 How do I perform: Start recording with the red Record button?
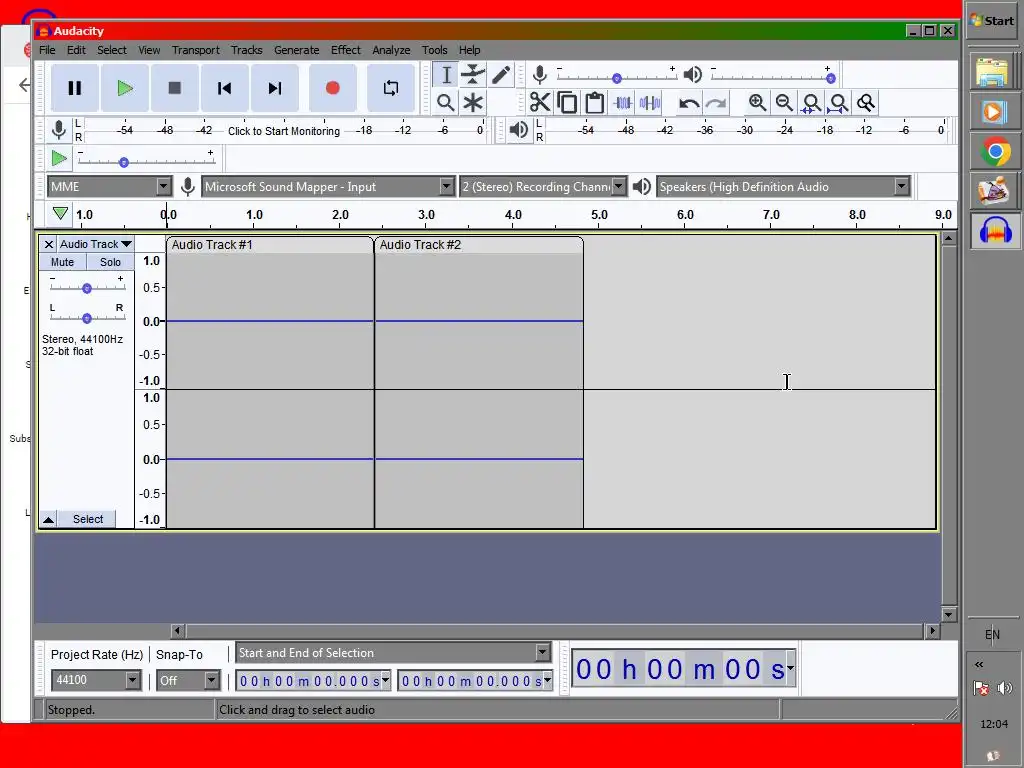(332, 88)
